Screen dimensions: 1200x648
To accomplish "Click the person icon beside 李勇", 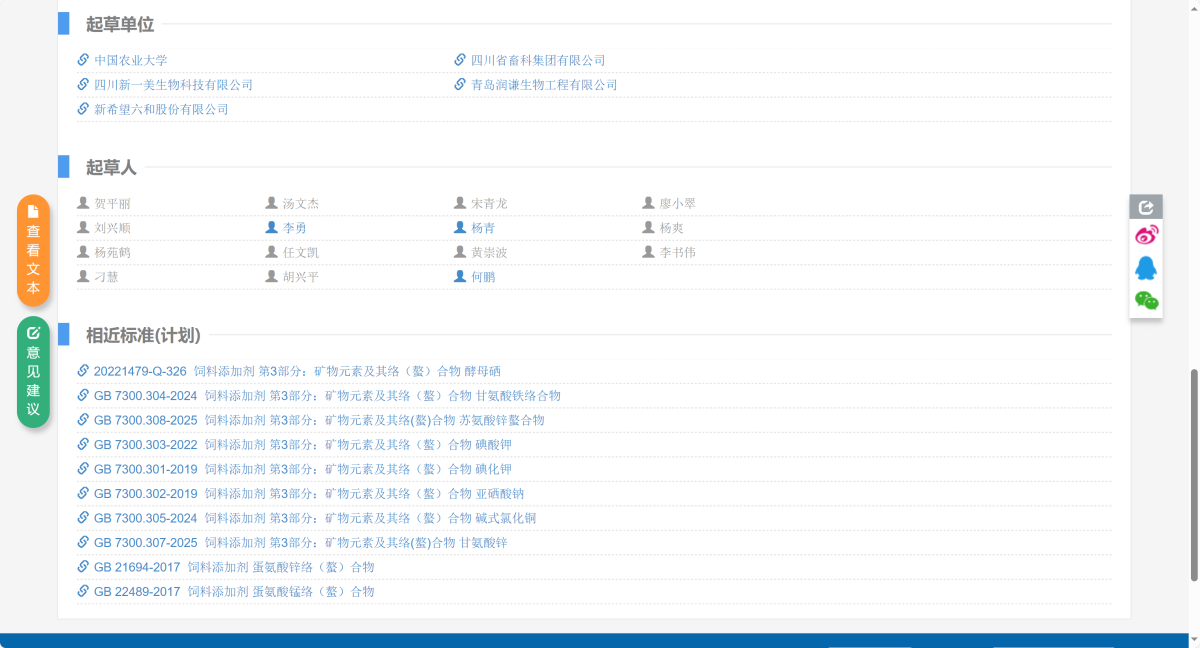I will [271, 228].
